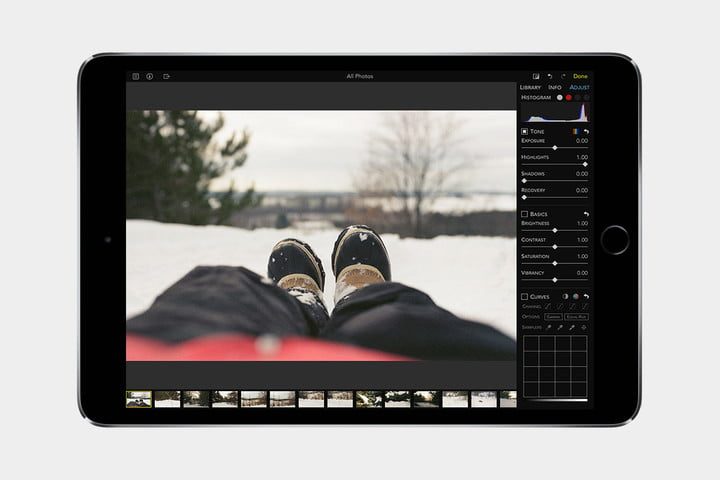Tap the second Curves Options button
The height and width of the screenshot is (480, 720).
576,317
